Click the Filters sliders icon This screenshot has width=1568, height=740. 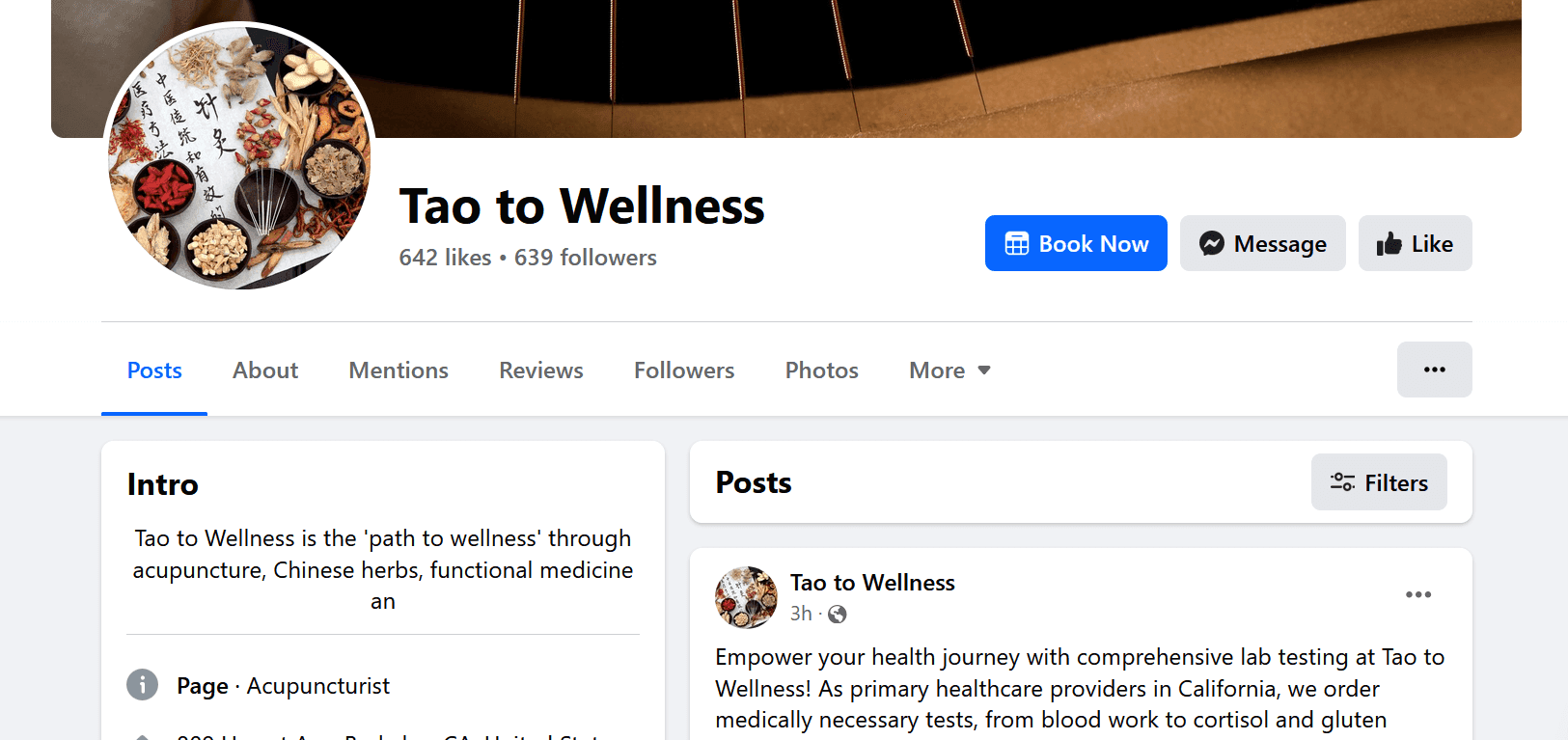click(x=1342, y=482)
